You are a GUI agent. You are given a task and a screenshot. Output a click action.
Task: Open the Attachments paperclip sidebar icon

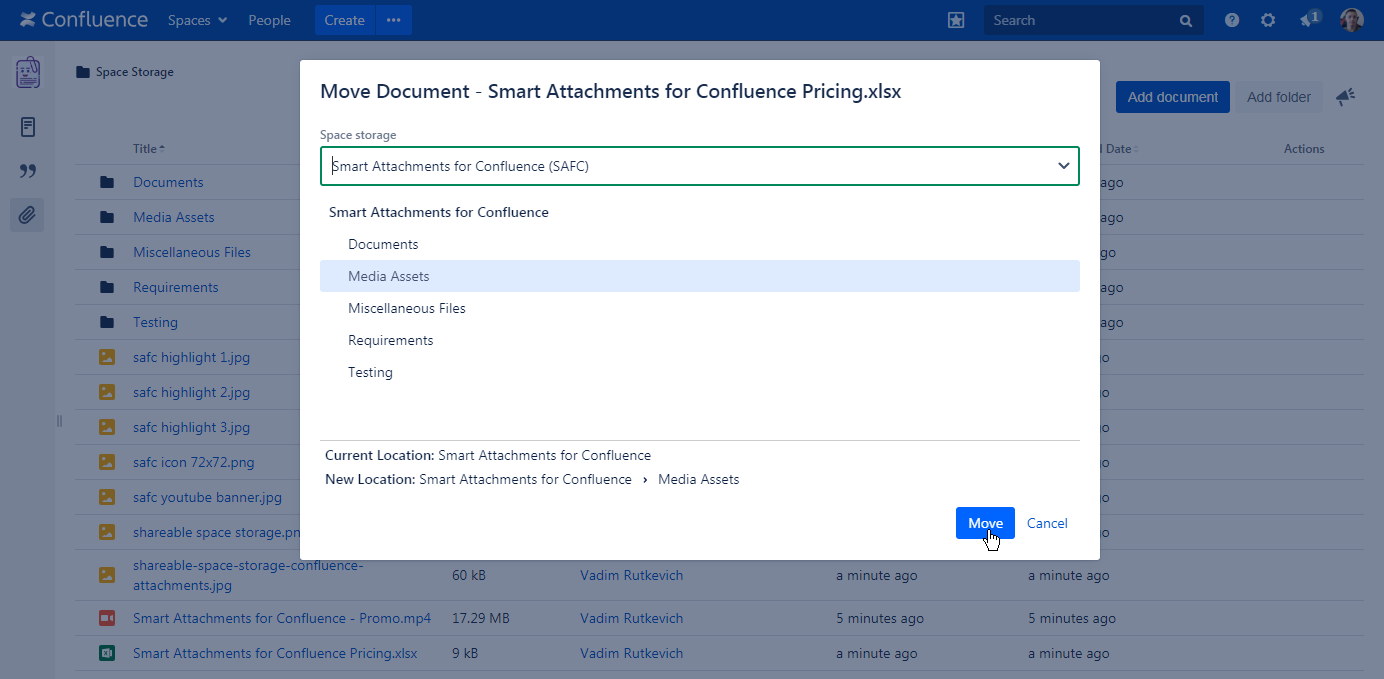pos(27,214)
